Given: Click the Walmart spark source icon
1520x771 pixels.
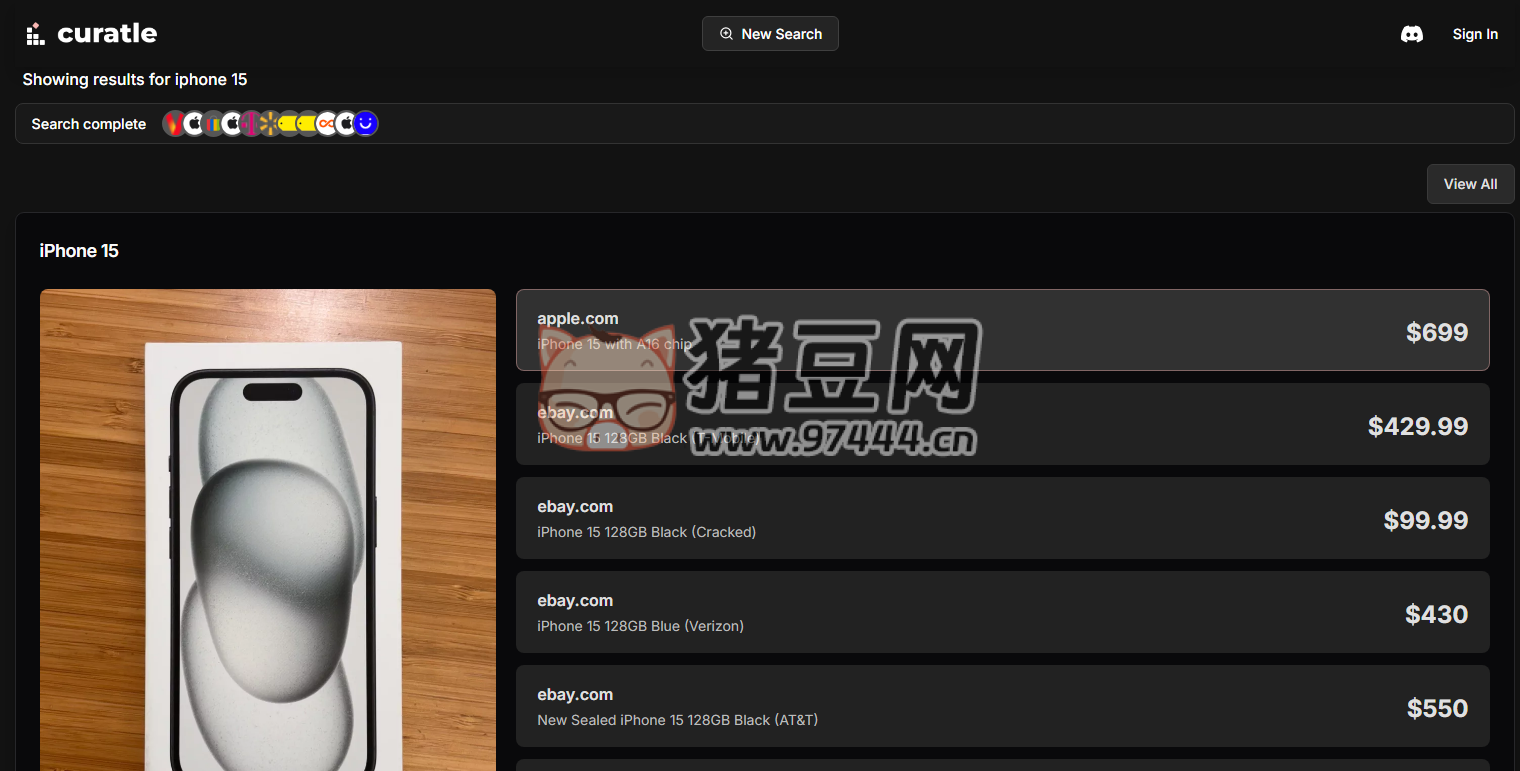Looking at the screenshot, I should click(269, 124).
